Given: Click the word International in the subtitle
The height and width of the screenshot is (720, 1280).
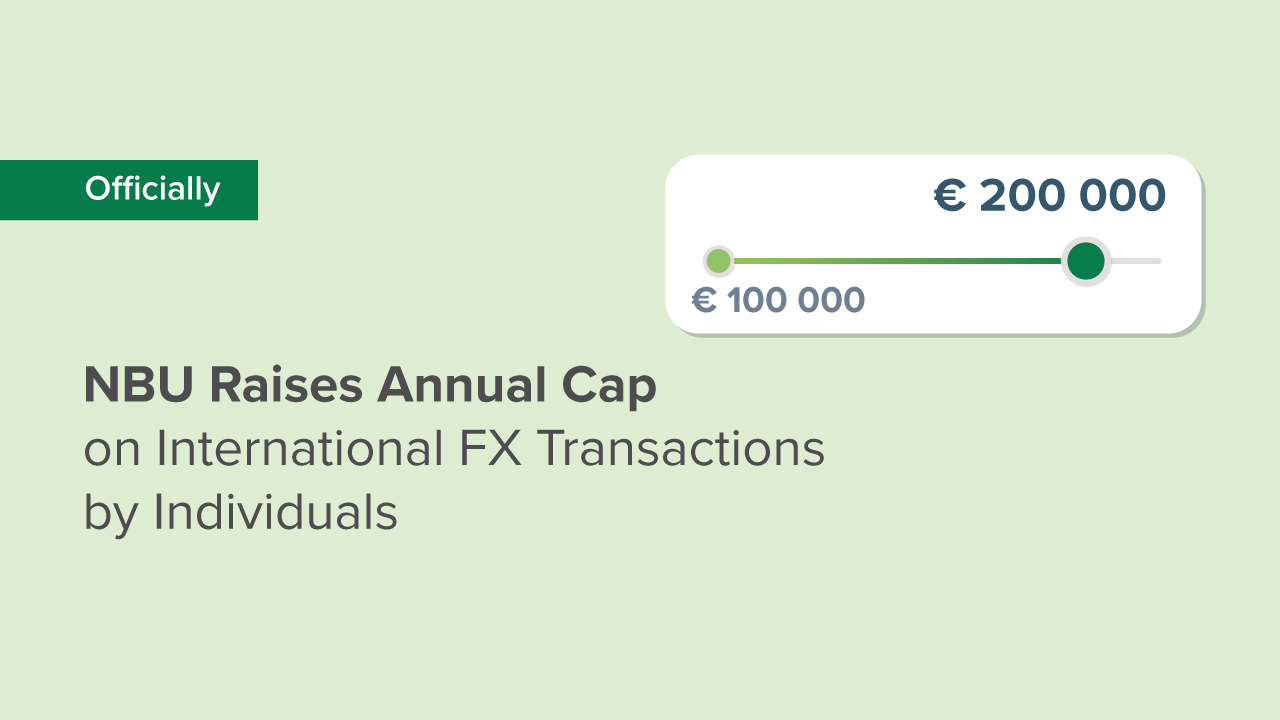Looking at the screenshot, I should pyautogui.click(x=299, y=449).
